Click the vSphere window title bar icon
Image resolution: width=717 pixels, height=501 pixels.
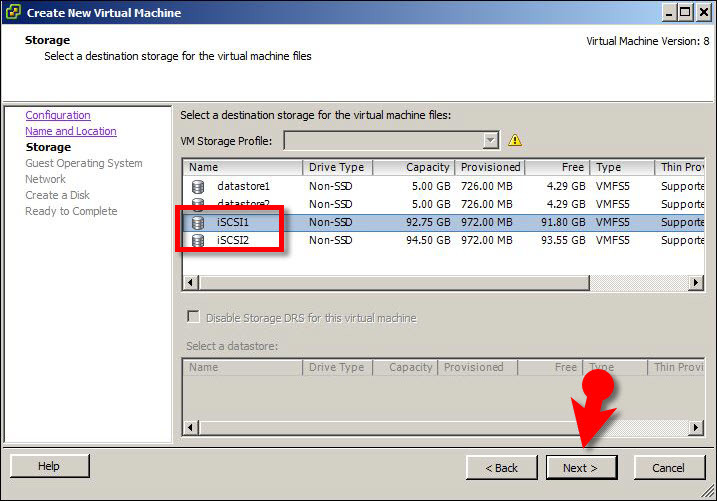pyautogui.click(x=13, y=12)
